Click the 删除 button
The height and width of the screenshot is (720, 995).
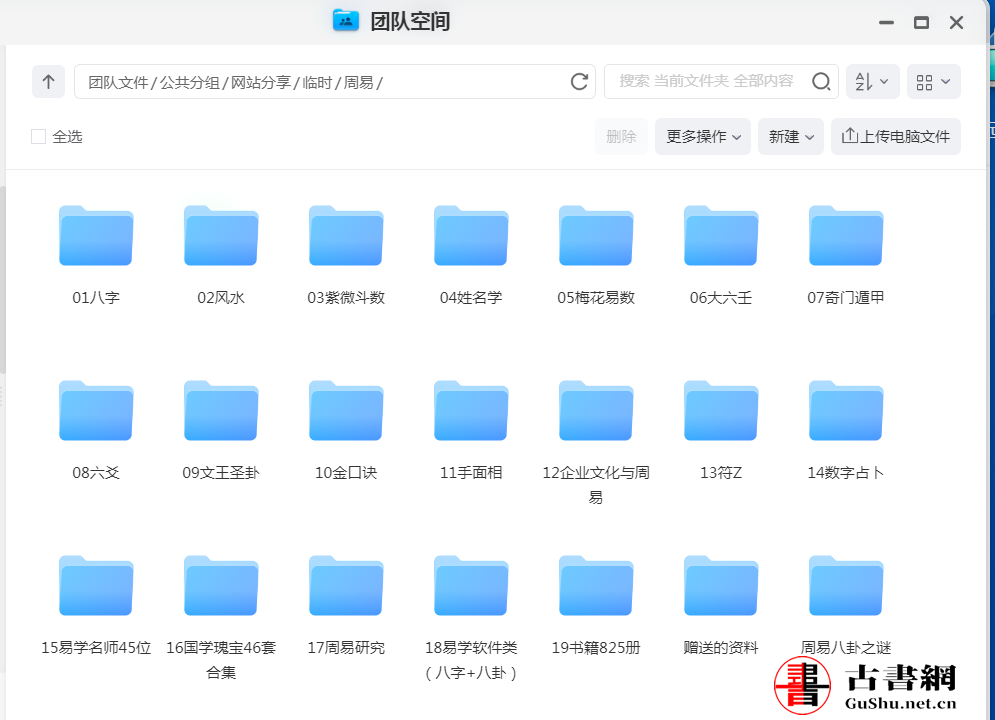pyautogui.click(x=621, y=136)
